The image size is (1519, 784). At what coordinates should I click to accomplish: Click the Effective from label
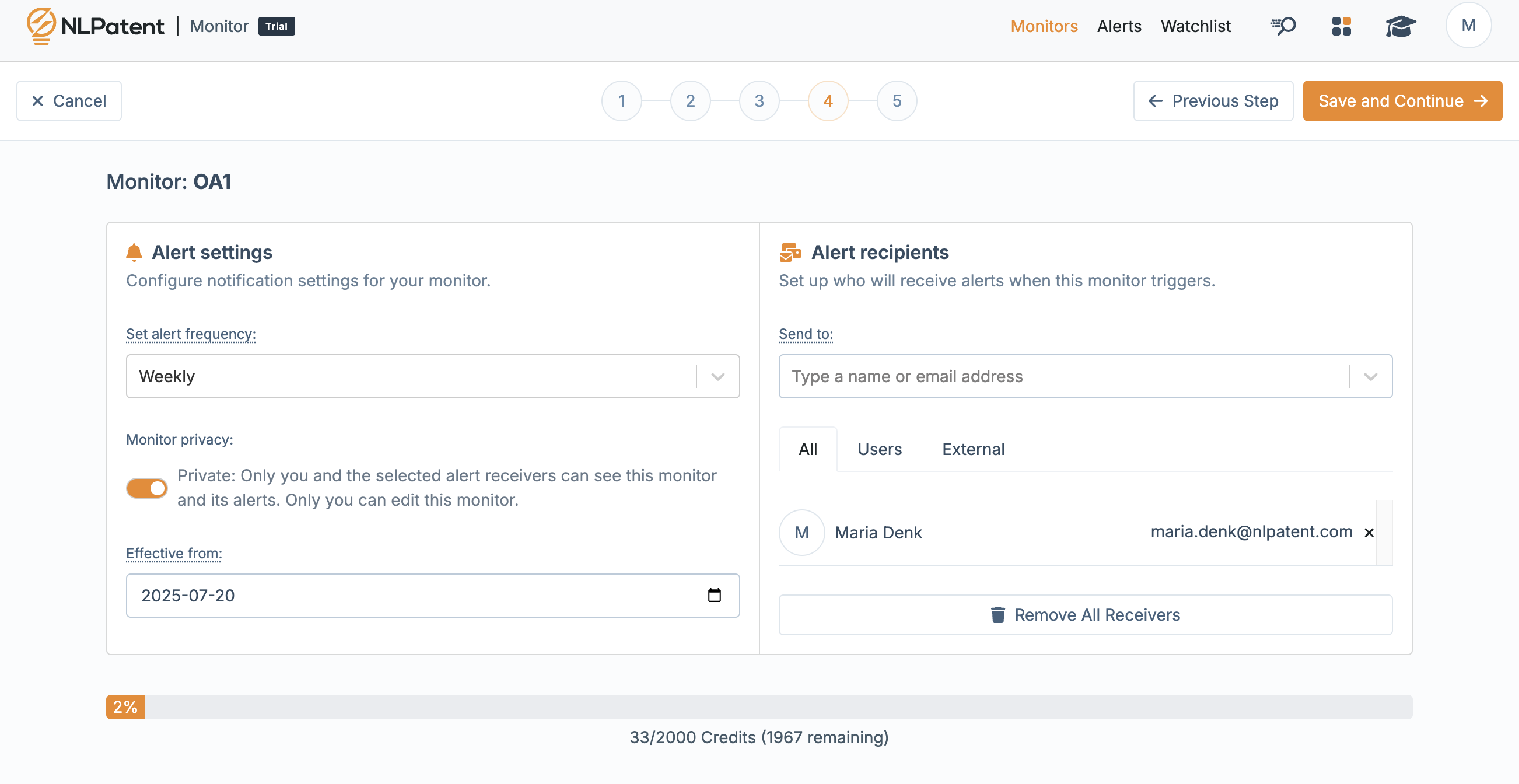[174, 553]
